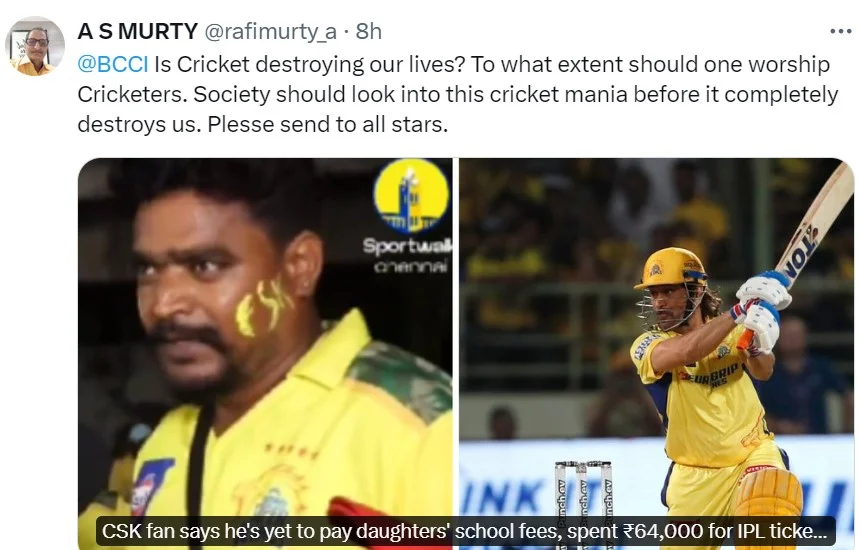The image size is (861, 550).
Task: Click the batsman's white batting gloves
Action: [x=763, y=307]
